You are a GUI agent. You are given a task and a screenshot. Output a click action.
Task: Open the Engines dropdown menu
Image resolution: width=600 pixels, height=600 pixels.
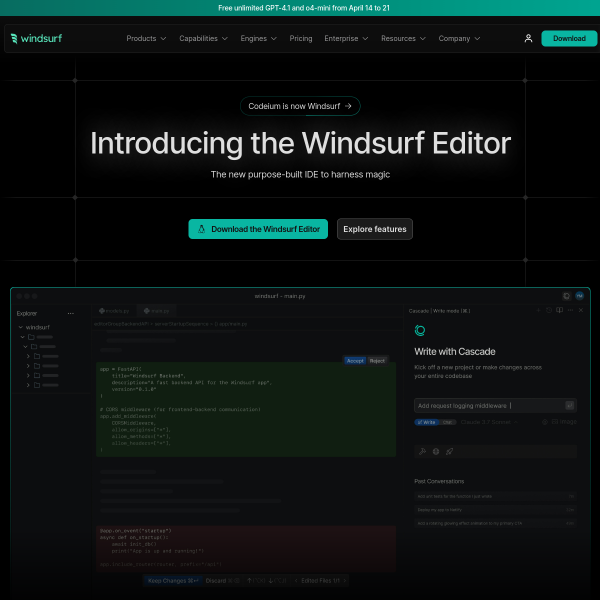point(258,38)
